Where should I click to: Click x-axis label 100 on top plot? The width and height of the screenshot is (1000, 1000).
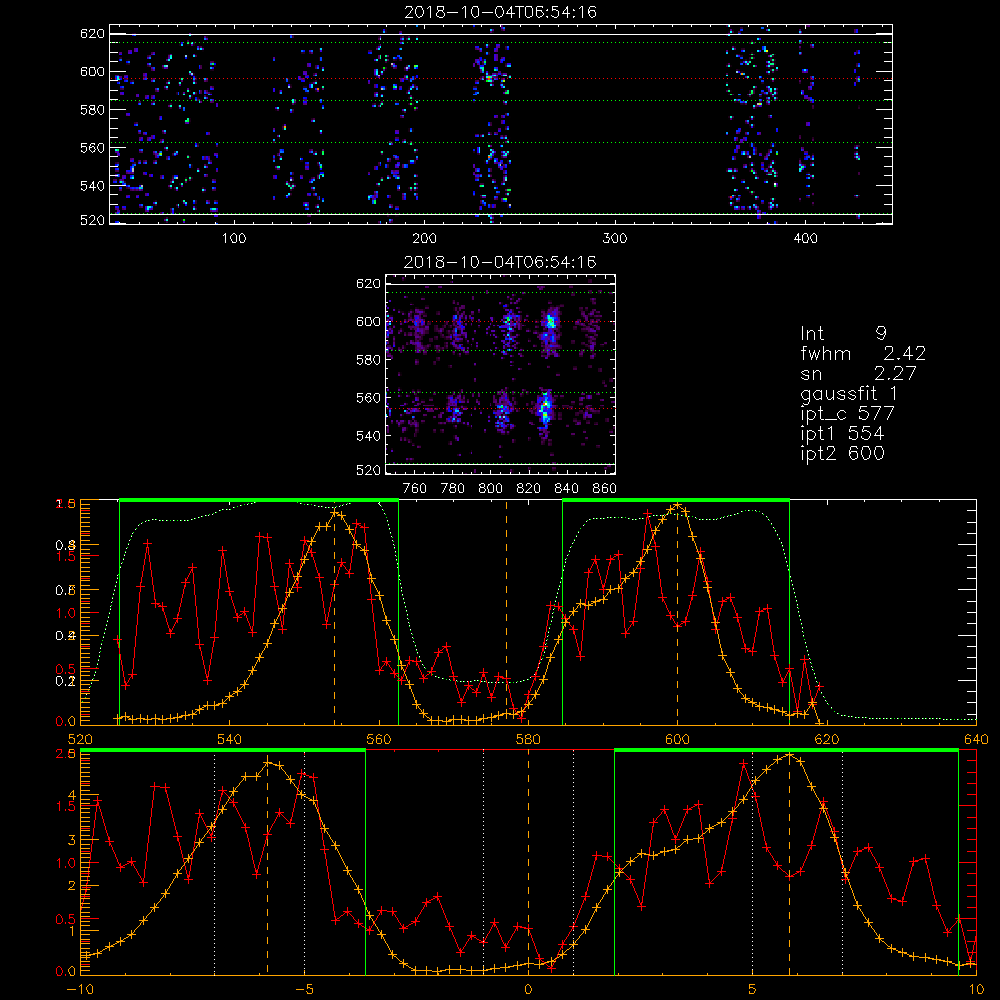pyautogui.click(x=234, y=239)
